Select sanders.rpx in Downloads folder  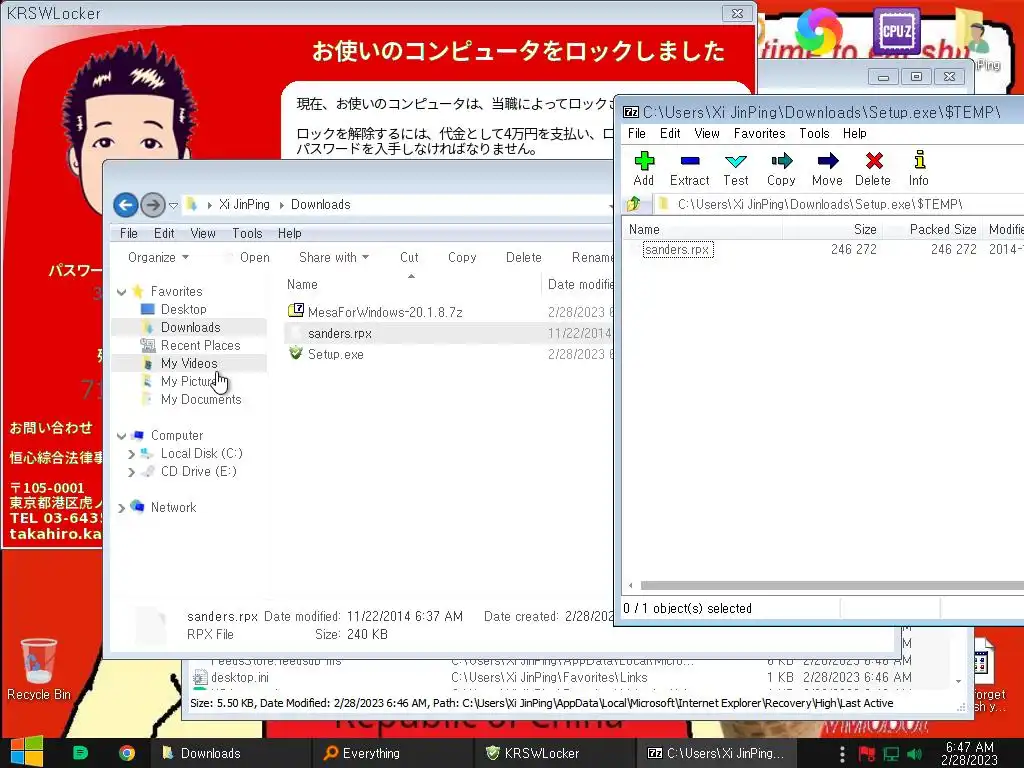tap(340, 334)
